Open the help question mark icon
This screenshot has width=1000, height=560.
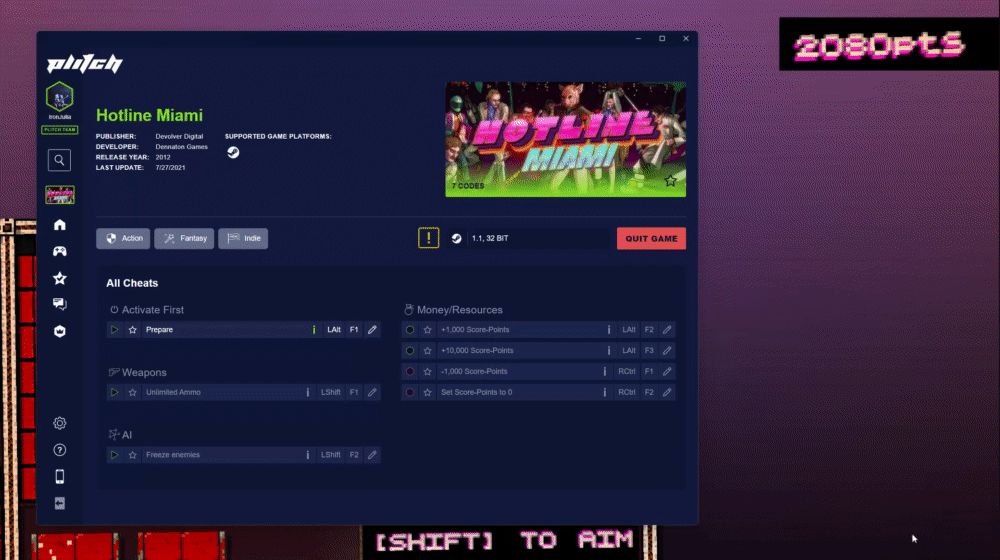(59, 450)
